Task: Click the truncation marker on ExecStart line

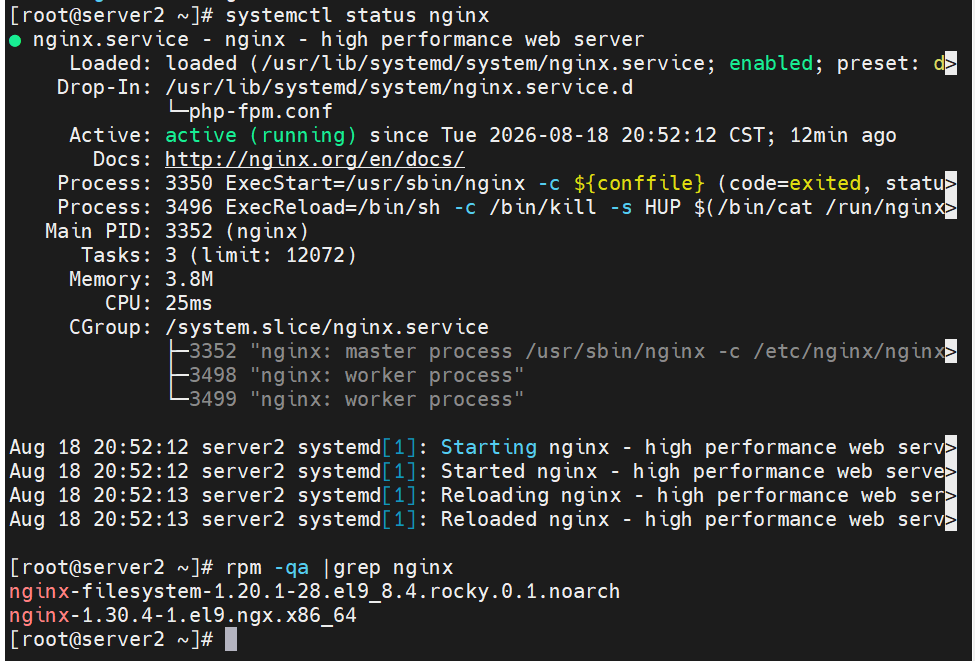Action: point(951,183)
